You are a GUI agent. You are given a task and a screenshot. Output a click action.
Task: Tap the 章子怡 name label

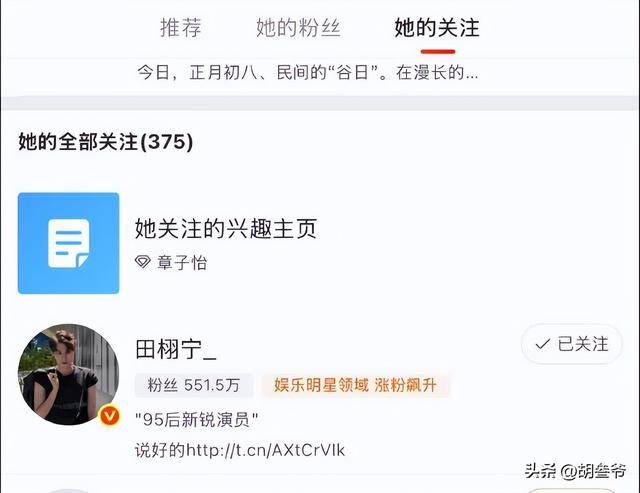[182, 262]
